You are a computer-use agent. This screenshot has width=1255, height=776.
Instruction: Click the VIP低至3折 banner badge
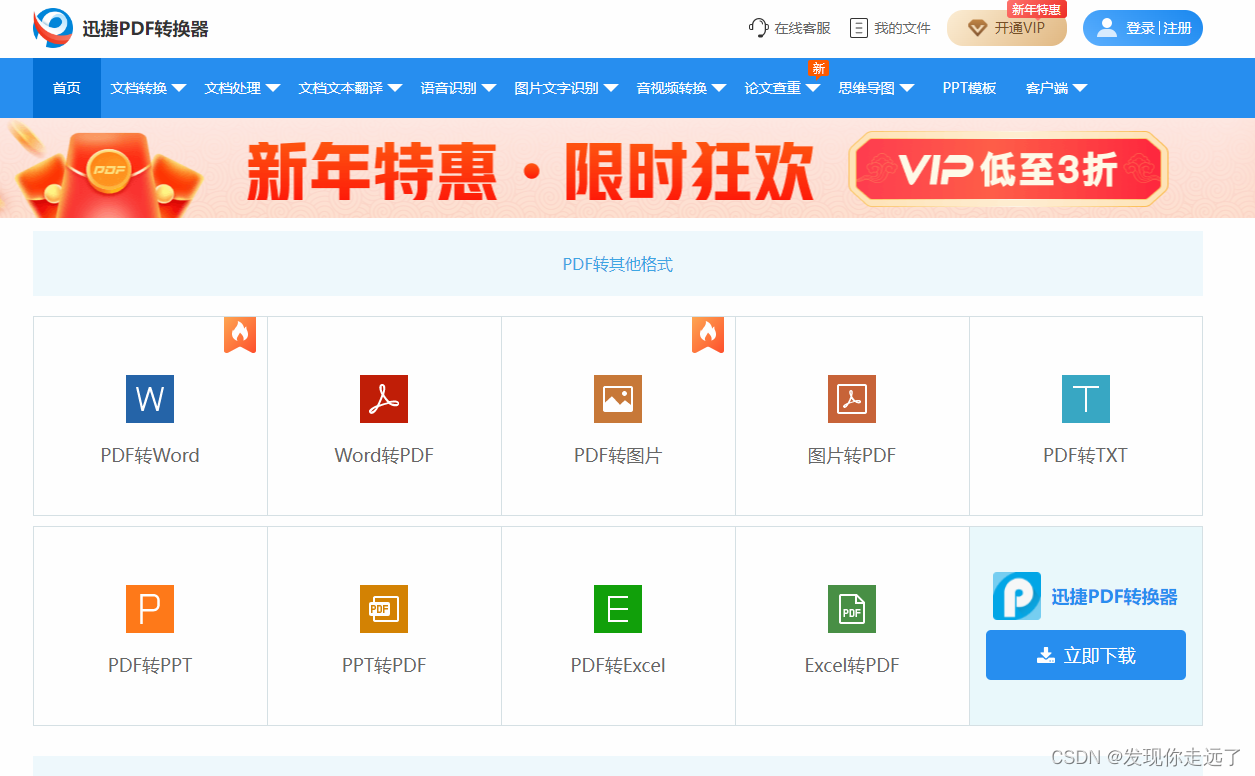(x=1008, y=169)
